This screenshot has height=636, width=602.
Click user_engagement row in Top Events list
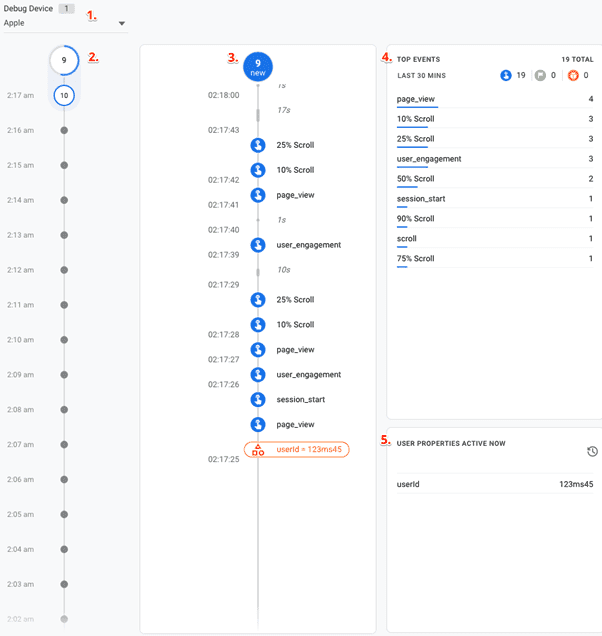[495, 159]
